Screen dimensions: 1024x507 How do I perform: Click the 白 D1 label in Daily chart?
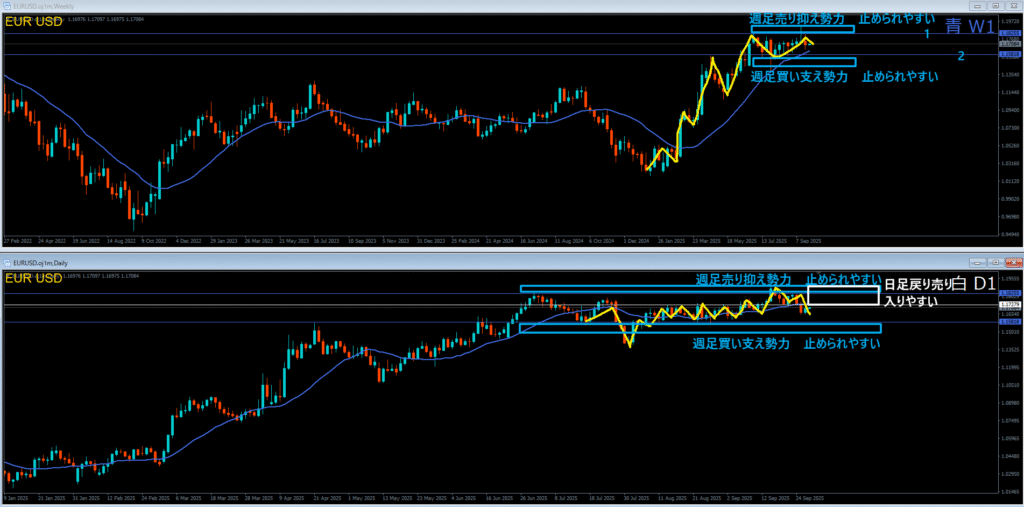(976, 285)
